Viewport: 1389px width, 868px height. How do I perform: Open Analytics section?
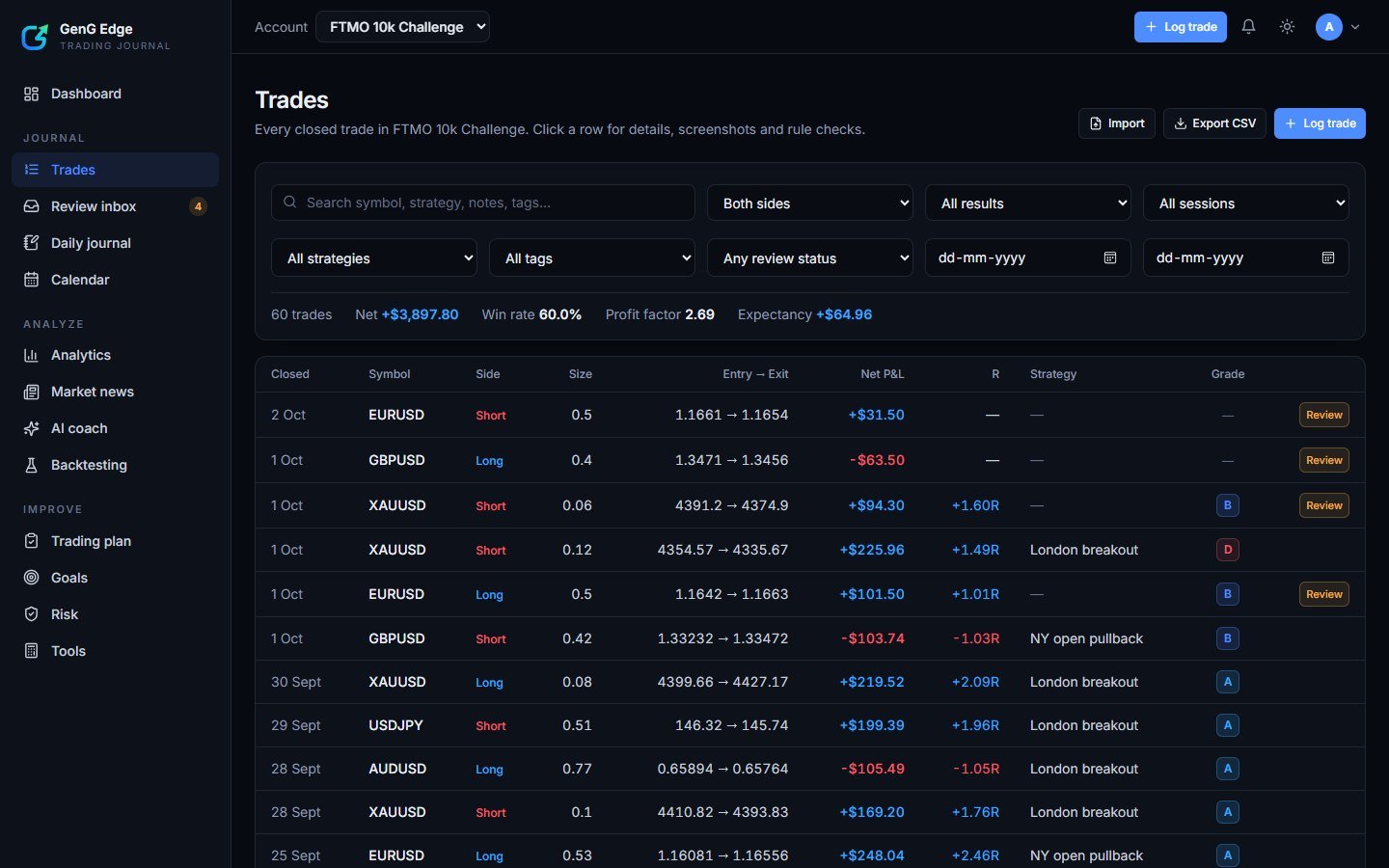pos(115,355)
